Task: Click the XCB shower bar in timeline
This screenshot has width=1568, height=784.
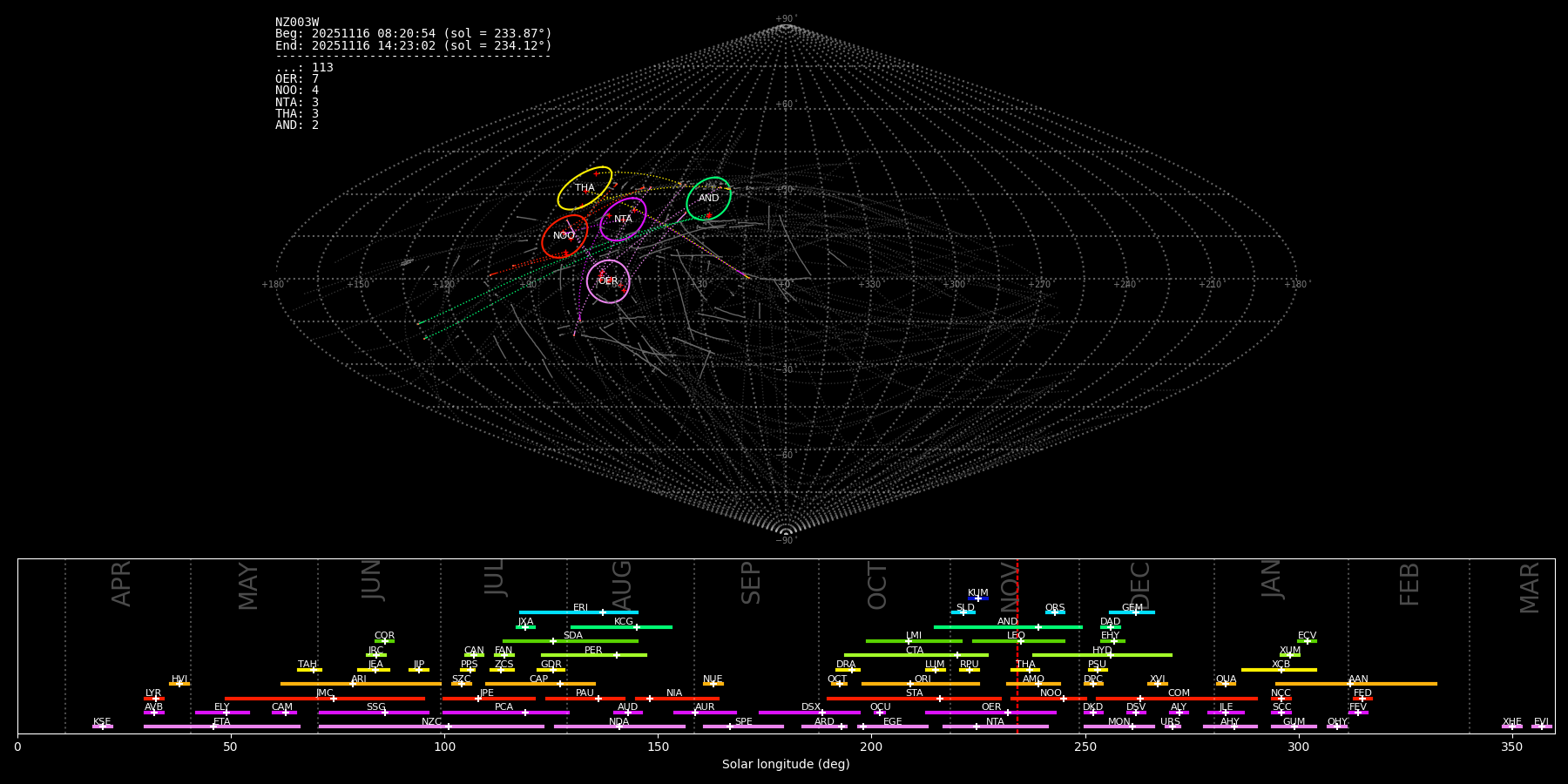Action: point(1279,670)
